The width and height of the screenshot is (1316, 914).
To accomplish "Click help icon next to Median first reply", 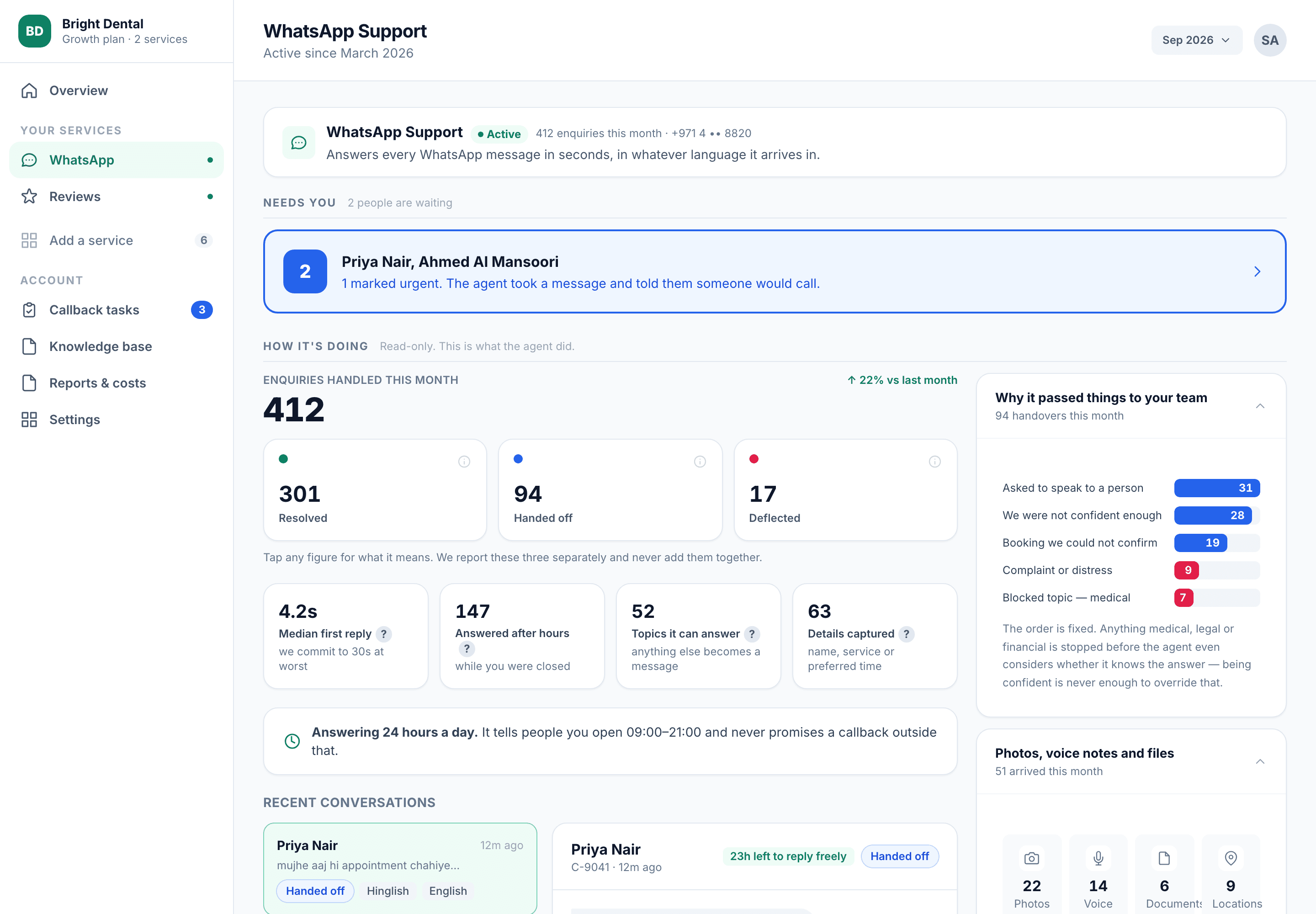I will pyautogui.click(x=384, y=634).
